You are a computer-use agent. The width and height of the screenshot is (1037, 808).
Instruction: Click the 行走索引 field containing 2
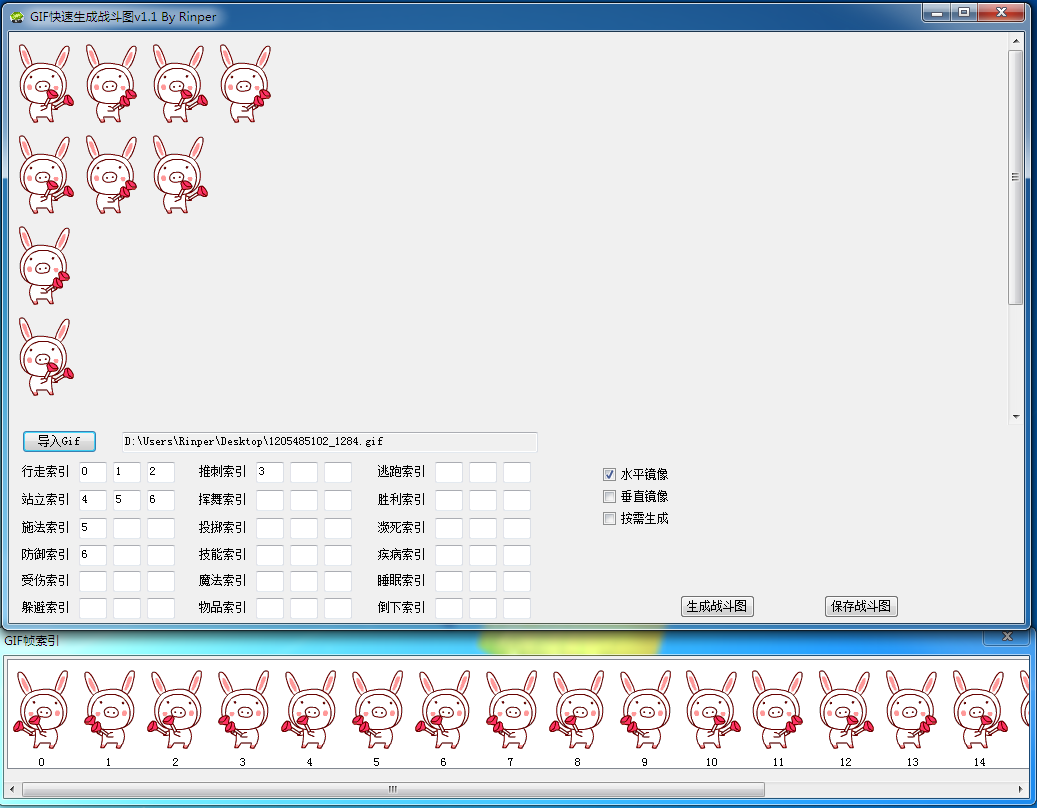point(161,472)
